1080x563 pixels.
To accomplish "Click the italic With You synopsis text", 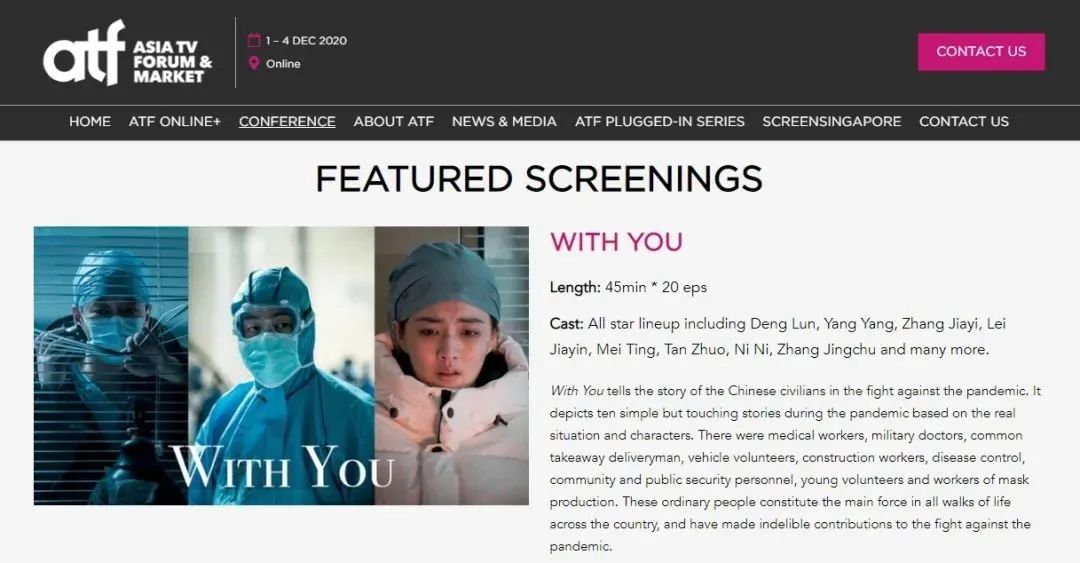I will click(577, 391).
